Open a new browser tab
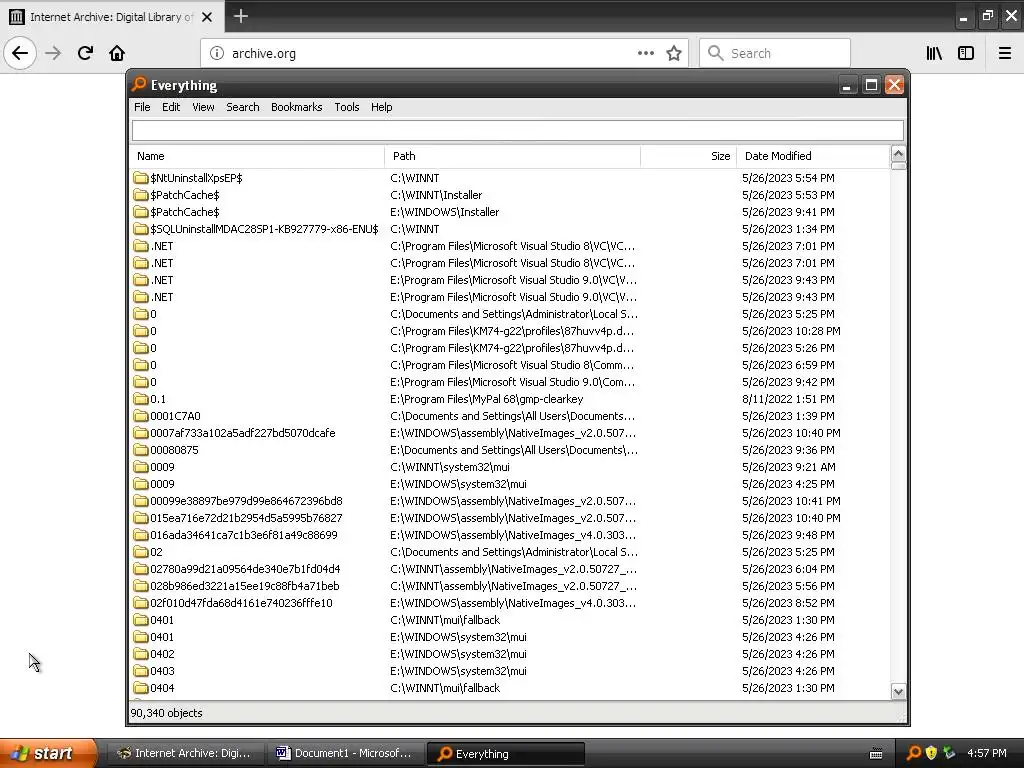This screenshot has height=768, width=1024. pos(240,16)
